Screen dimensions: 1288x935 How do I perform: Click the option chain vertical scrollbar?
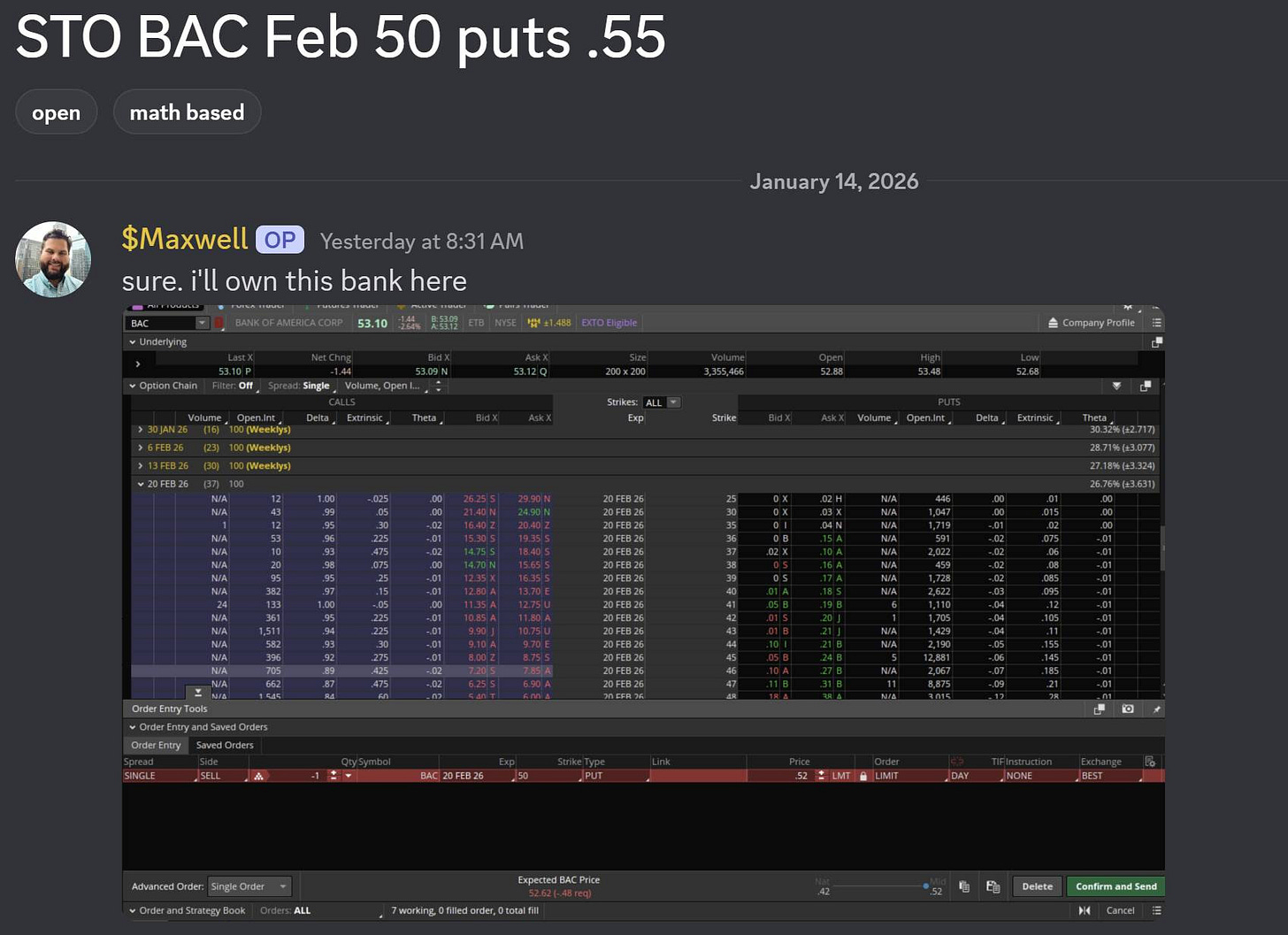(x=1161, y=548)
